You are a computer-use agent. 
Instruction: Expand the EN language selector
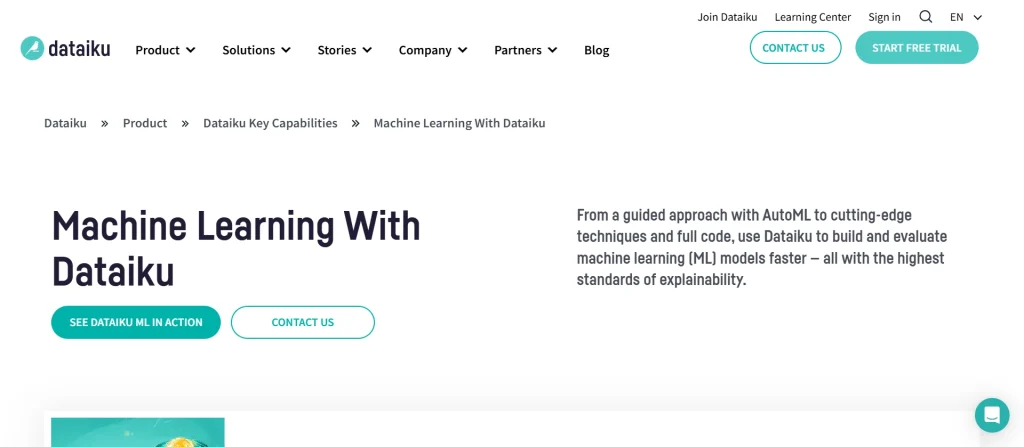point(965,17)
